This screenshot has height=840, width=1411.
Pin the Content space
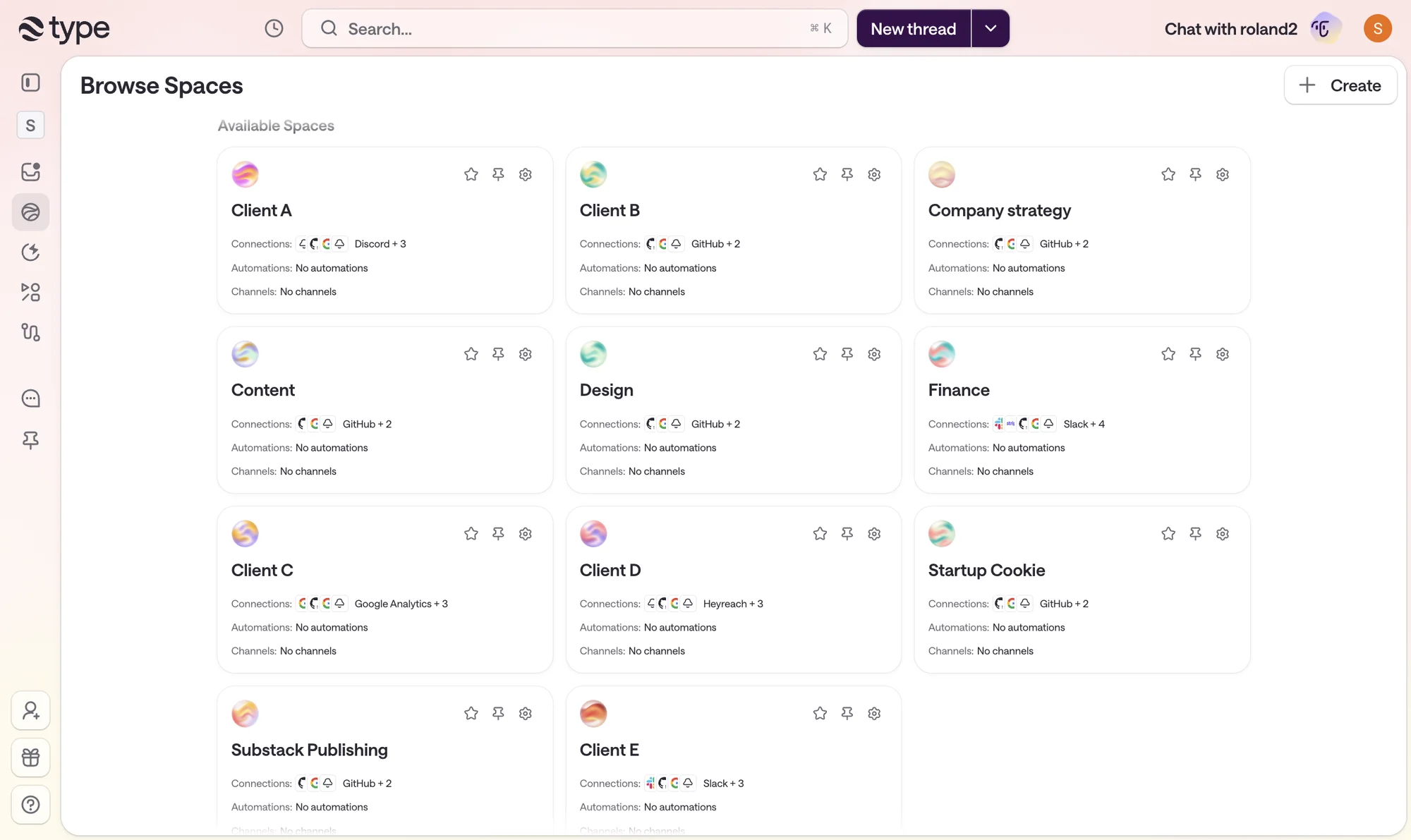pos(498,354)
